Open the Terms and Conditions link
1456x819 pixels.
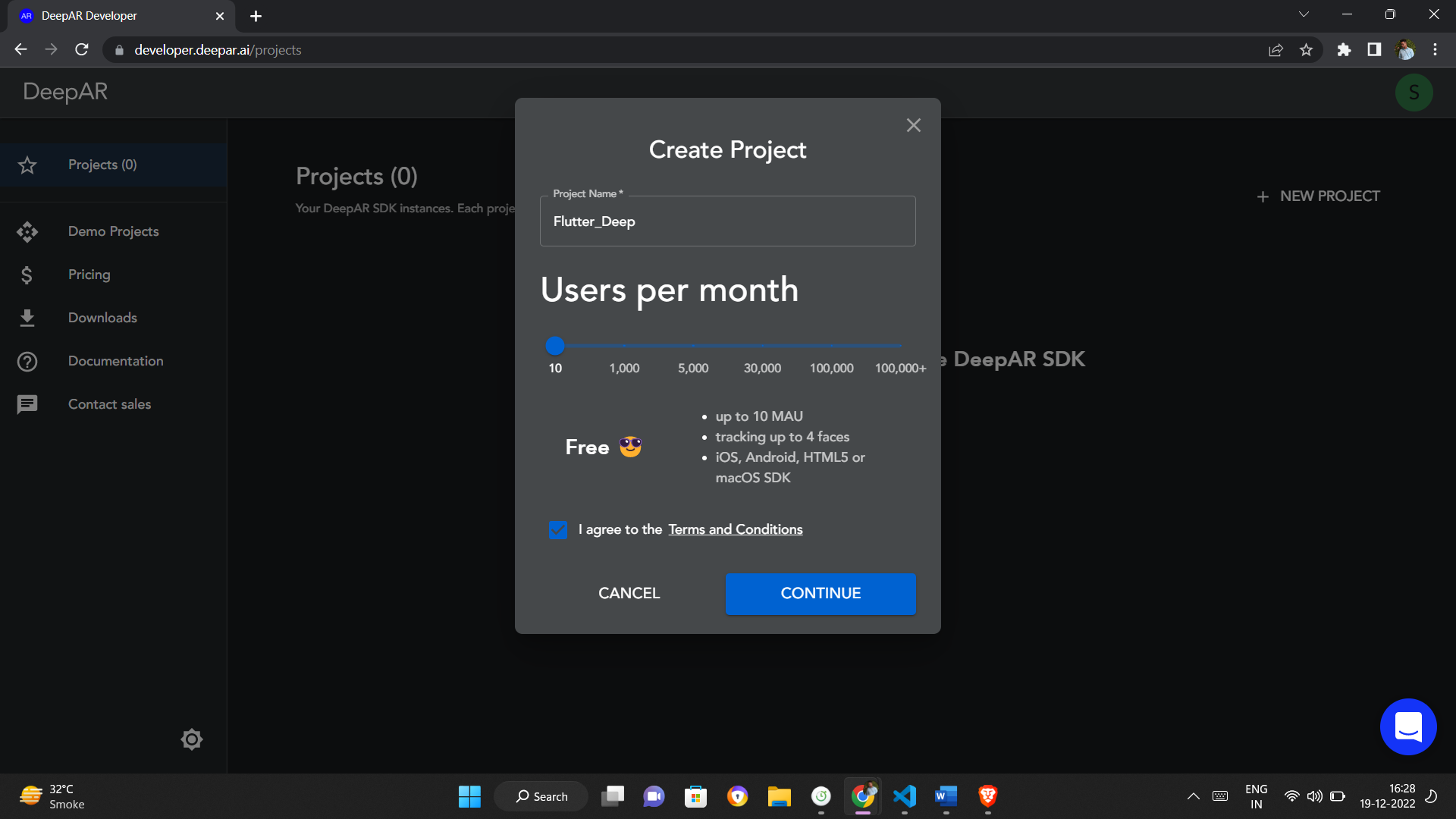tap(735, 529)
